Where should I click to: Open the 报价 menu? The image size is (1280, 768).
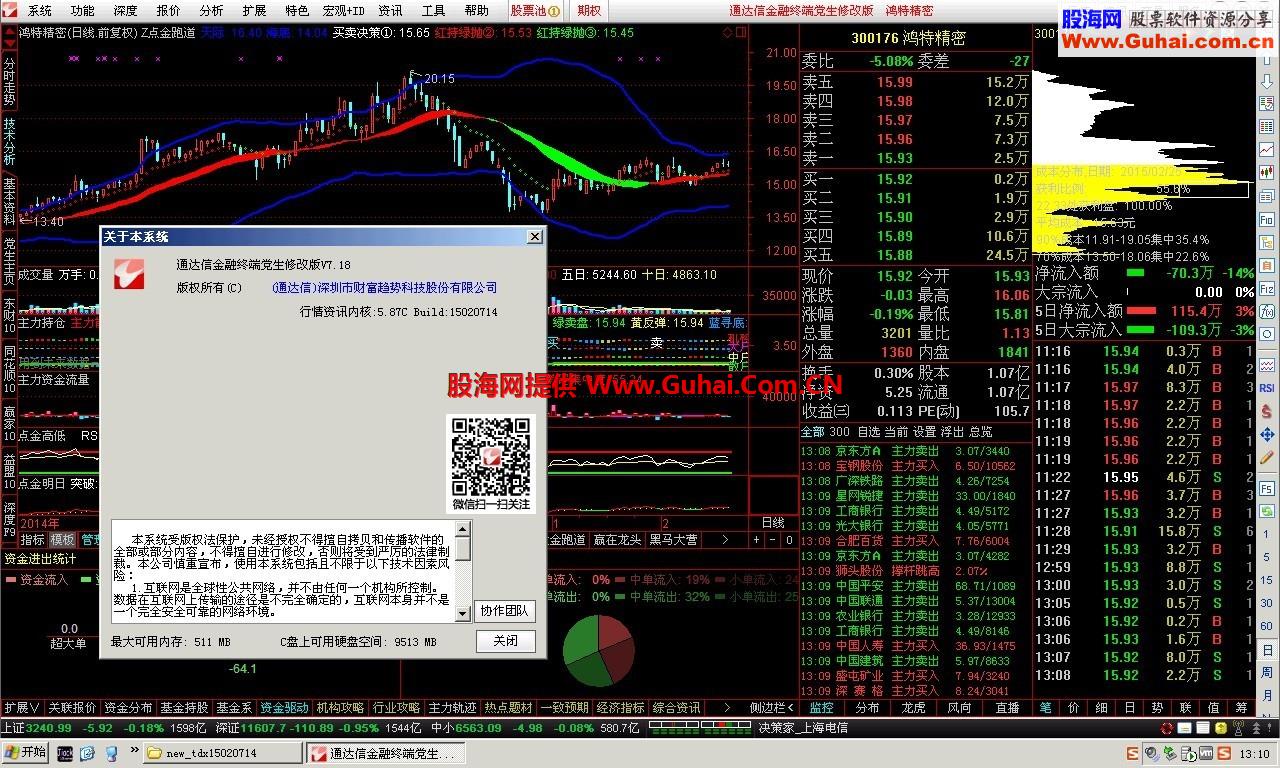tap(168, 10)
